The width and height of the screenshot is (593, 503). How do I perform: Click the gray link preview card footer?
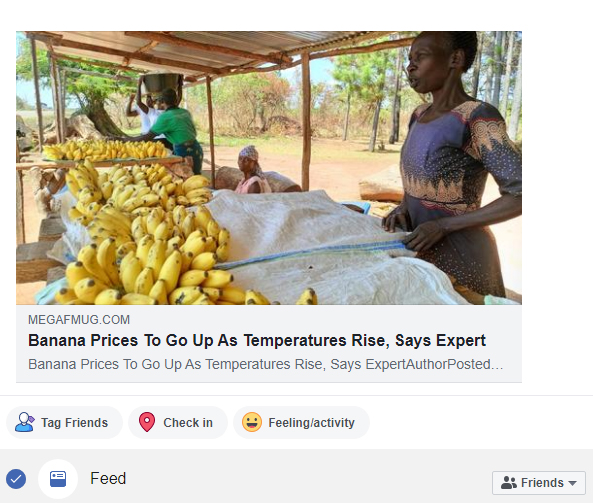pos(269,343)
